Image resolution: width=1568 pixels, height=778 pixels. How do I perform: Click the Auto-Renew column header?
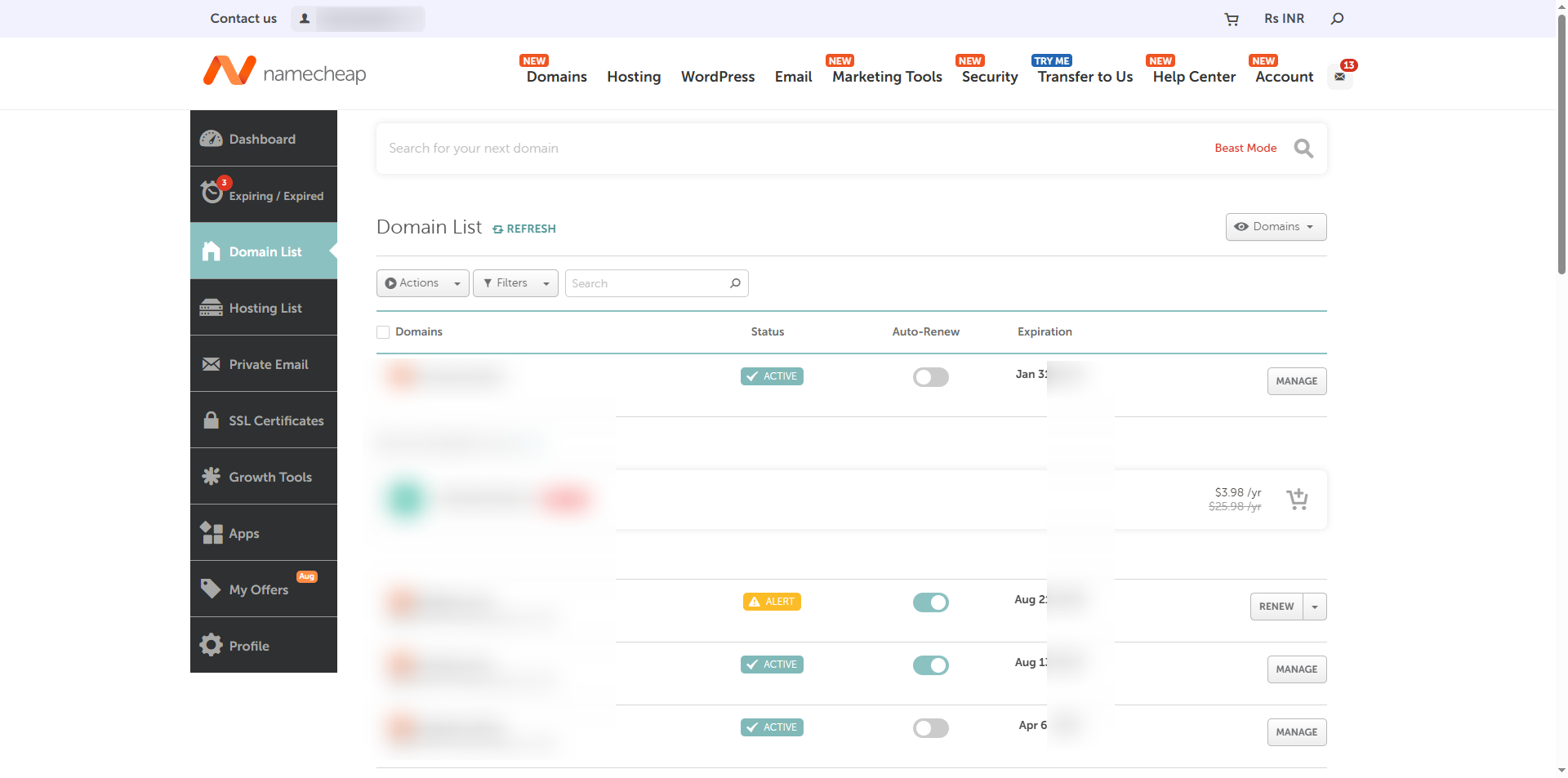(x=925, y=332)
